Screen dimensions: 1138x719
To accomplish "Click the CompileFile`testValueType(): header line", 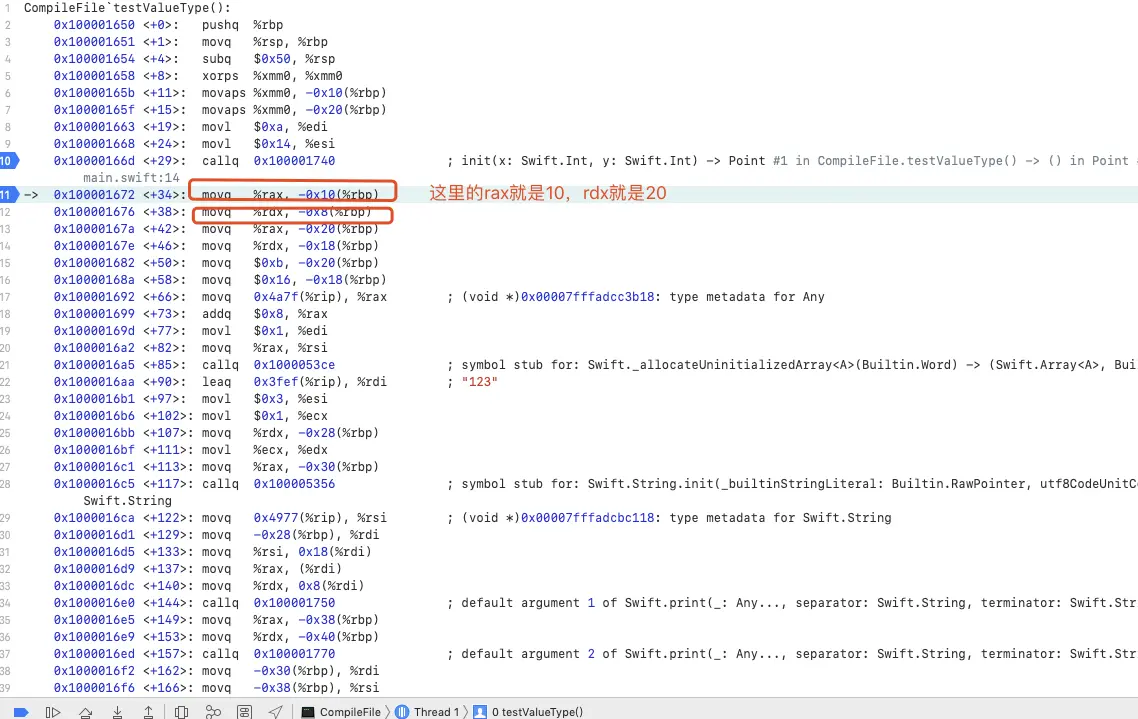I will coord(128,8).
